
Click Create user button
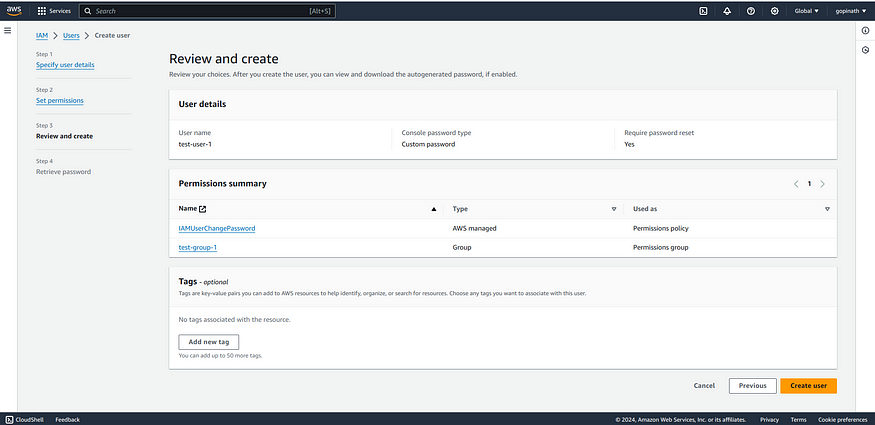click(x=809, y=385)
